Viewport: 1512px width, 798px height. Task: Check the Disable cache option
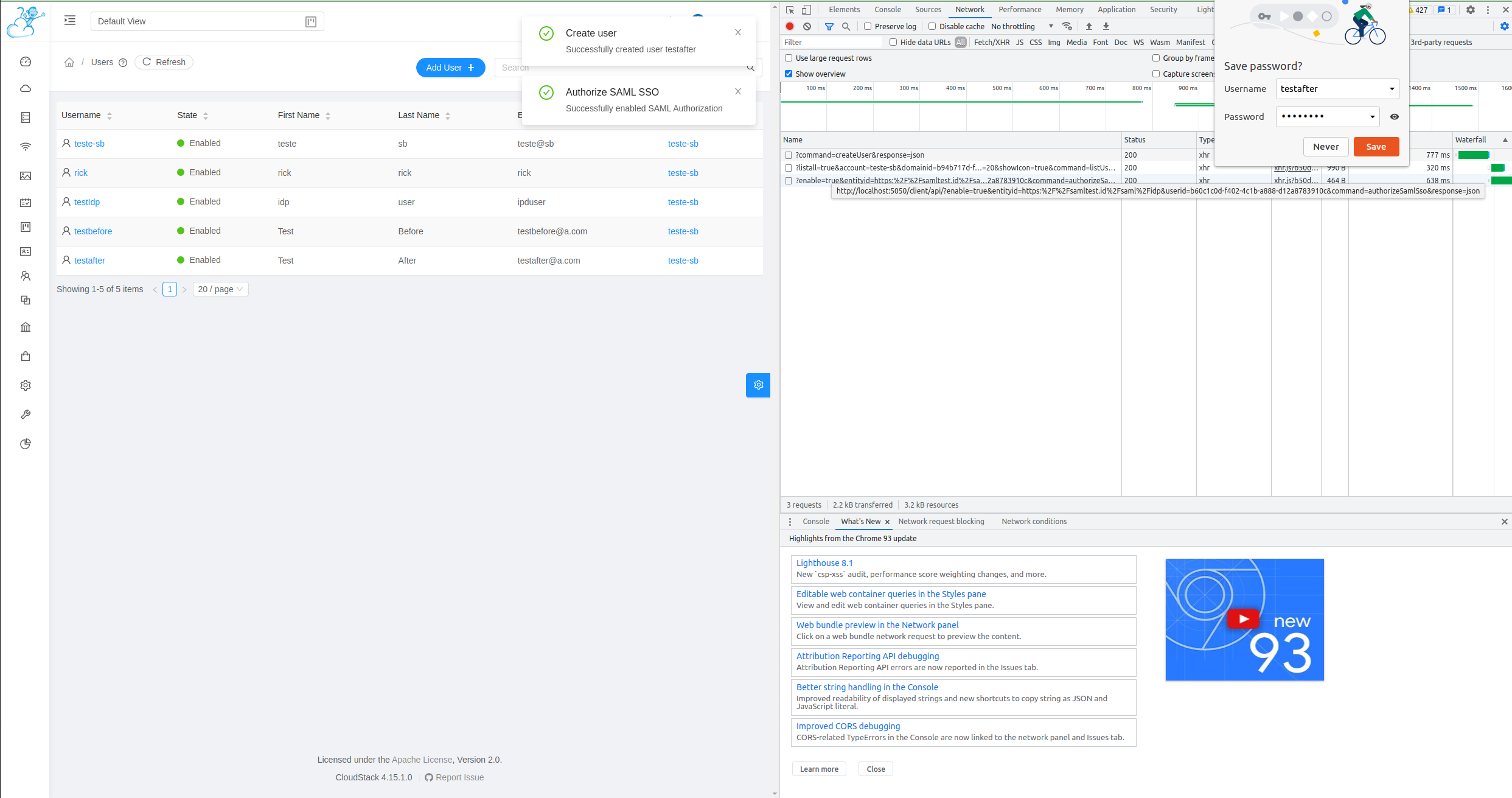(x=932, y=26)
